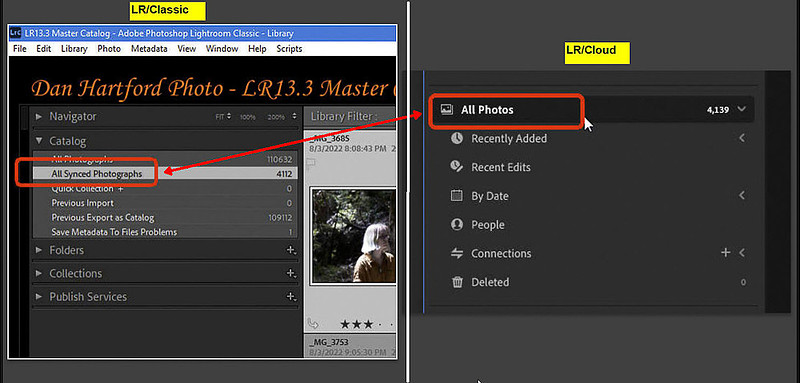The width and height of the screenshot is (800, 383).
Task: Set Navigator zoom to 200%
Action: coord(276,117)
